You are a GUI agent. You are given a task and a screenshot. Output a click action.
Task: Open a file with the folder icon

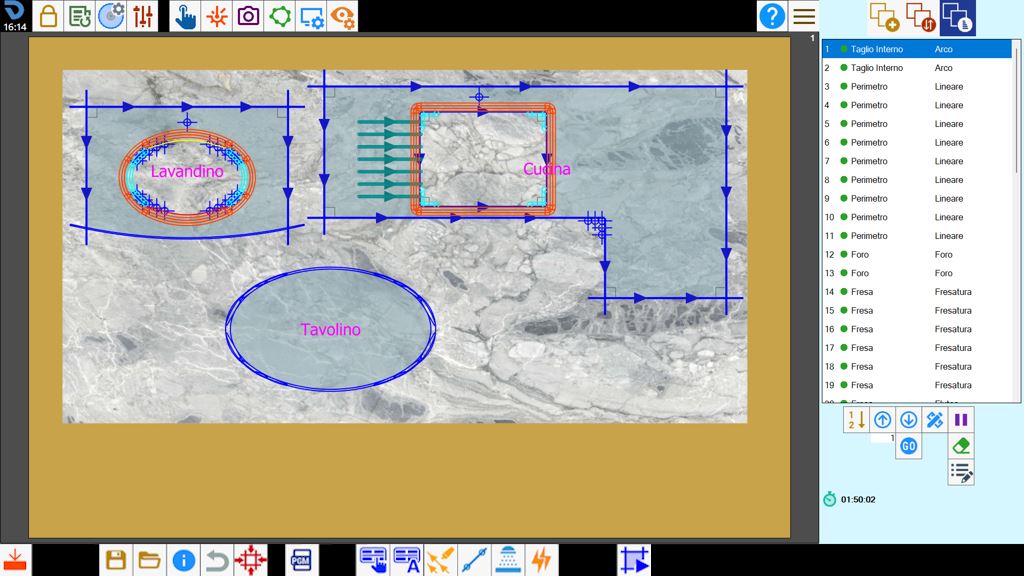pos(150,560)
